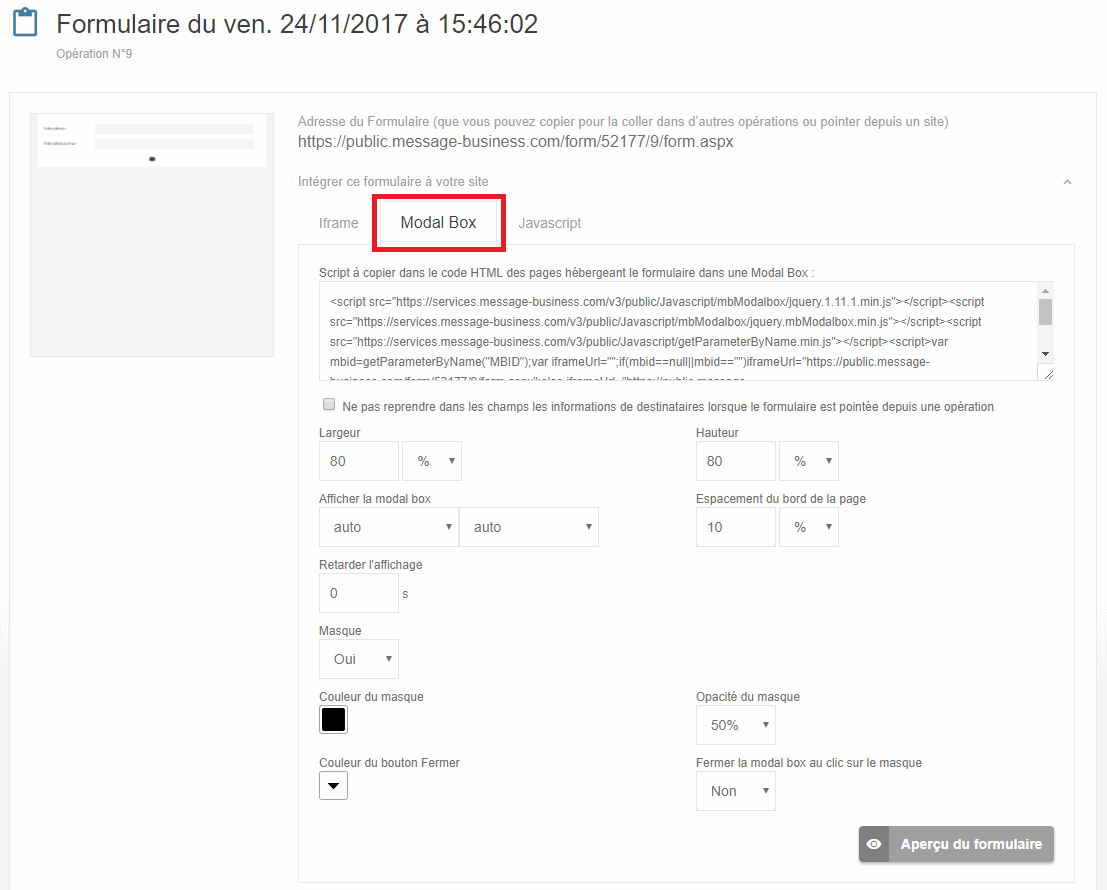Viewport: 1107px width, 890px height.
Task: Open the Masque Oui dropdown
Action: click(359, 659)
